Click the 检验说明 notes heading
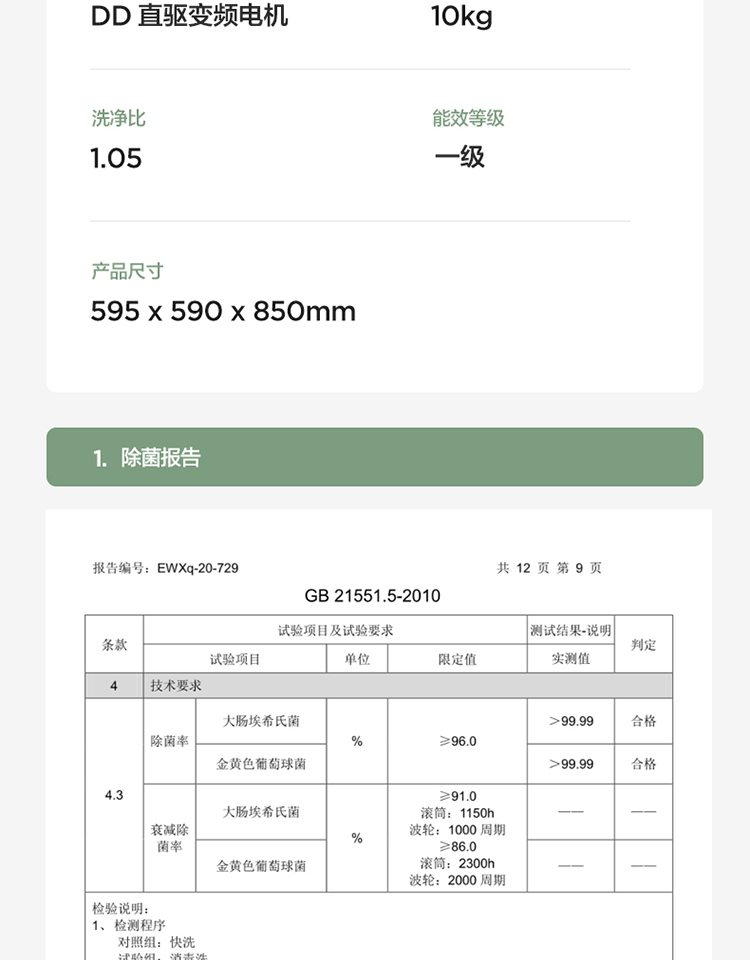 pyautogui.click(x=121, y=909)
